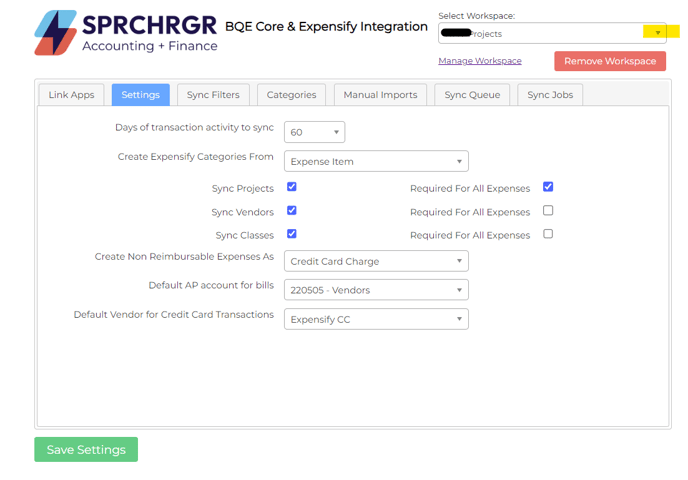Enable Required For All Expenses for Vendors
Image resolution: width=688 pixels, height=480 pixels.
(x=548, y=211)
